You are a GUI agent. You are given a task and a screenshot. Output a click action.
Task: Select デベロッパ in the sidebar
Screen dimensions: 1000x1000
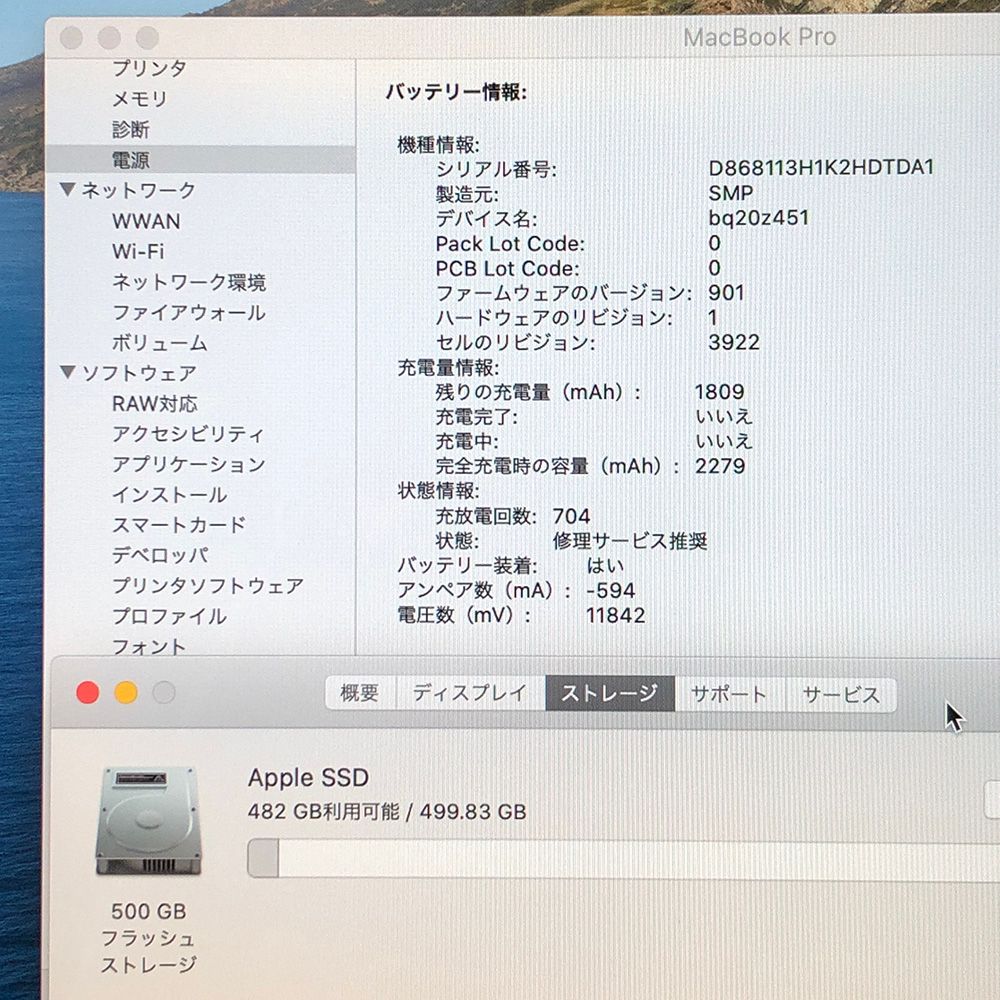tap(160, 555)
